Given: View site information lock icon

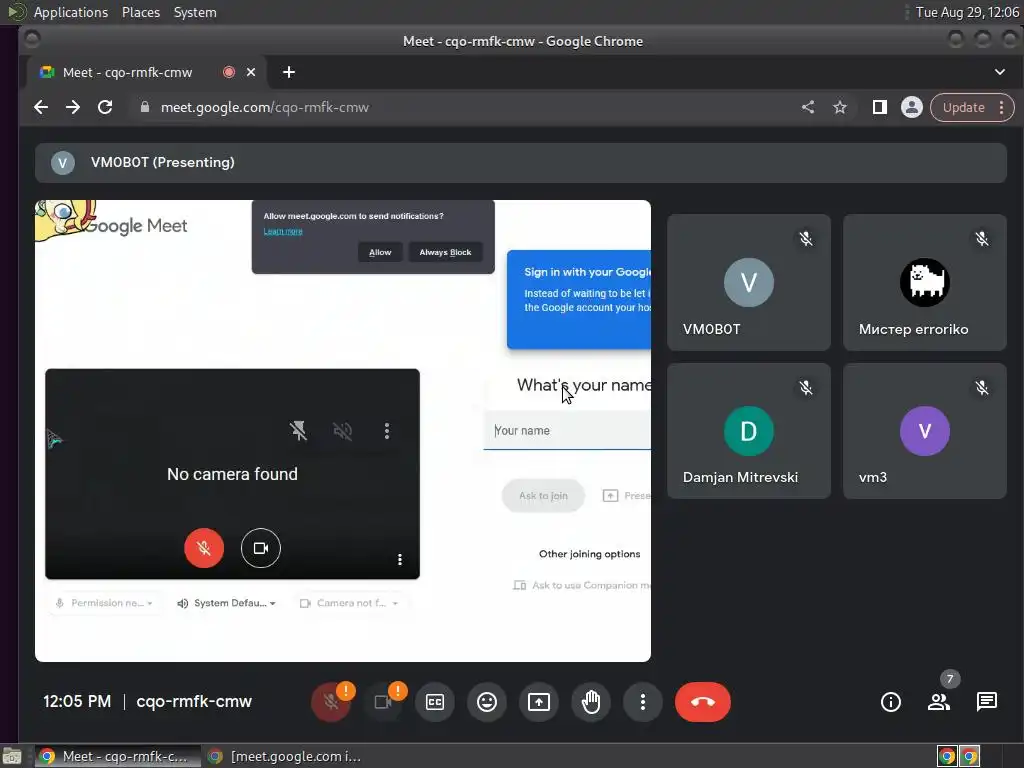Looking at the screenshot, I should [x=145, y=107].
